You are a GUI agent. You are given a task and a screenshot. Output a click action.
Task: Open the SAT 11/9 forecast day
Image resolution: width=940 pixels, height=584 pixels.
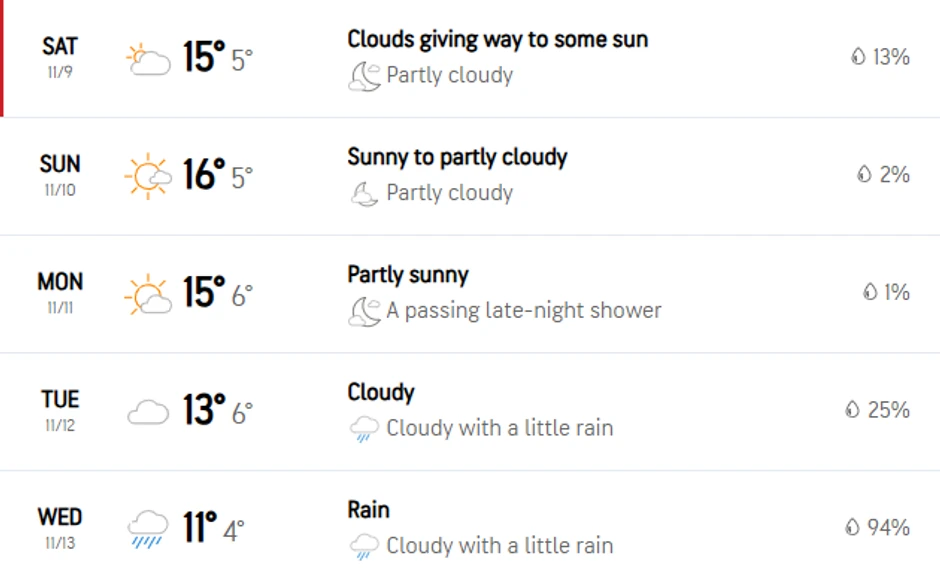click(x=60, y=57)
